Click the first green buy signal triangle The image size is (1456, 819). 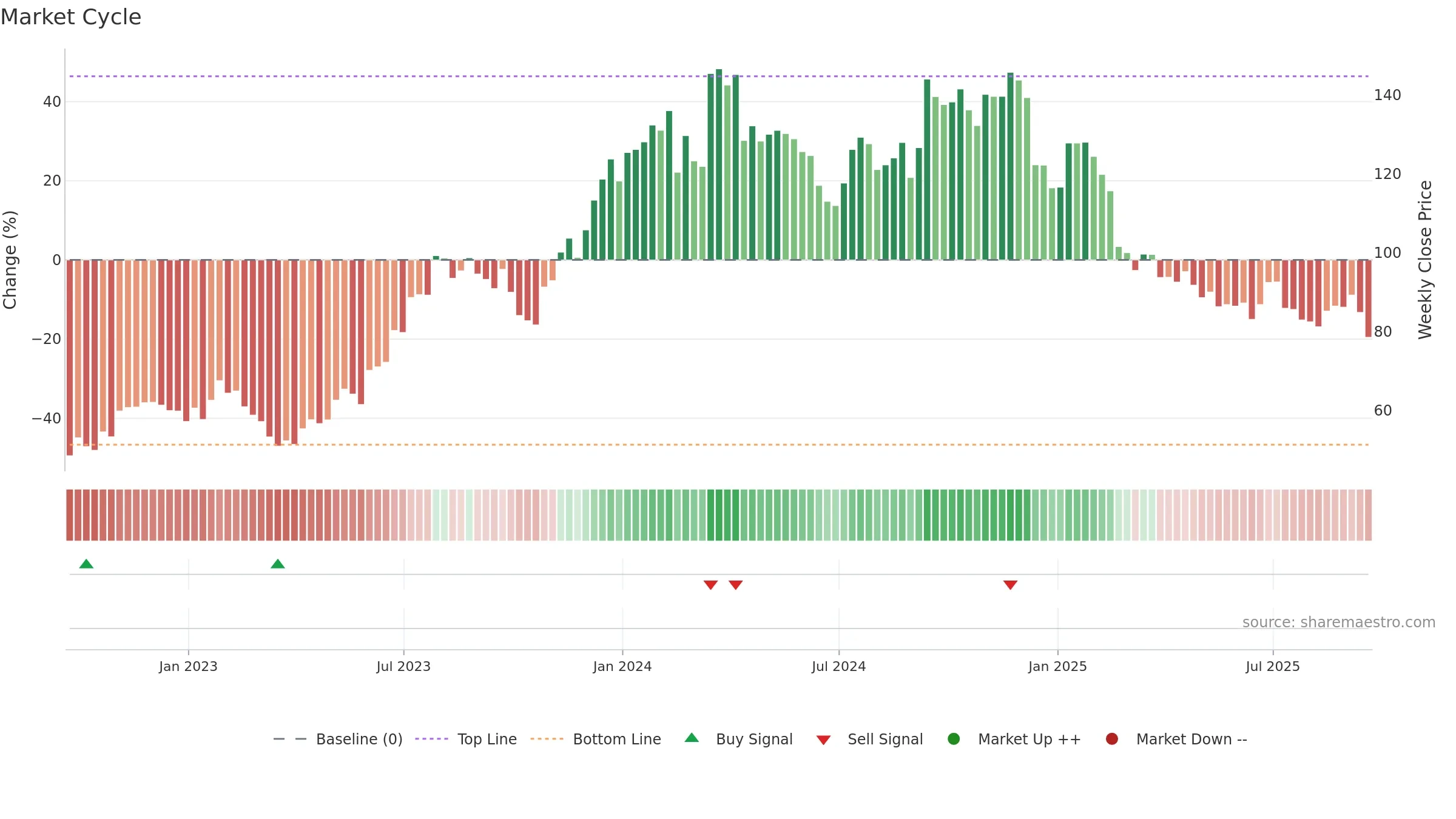coord(86,564)
